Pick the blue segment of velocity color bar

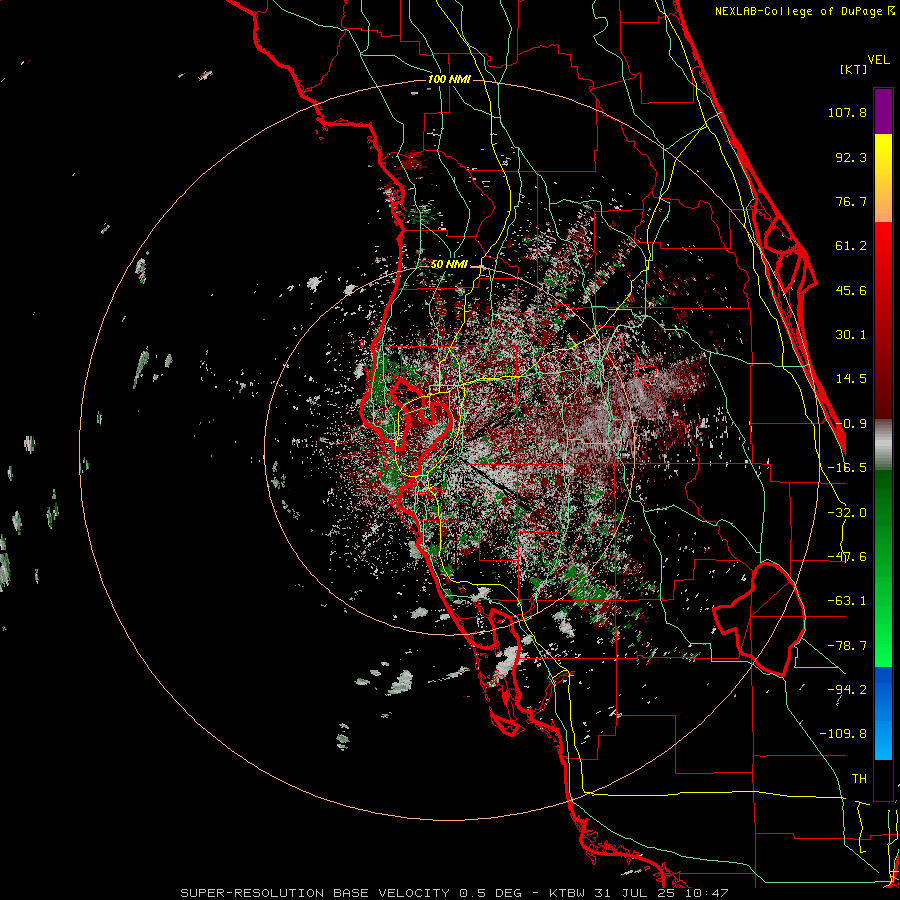[x=883, y=713]
